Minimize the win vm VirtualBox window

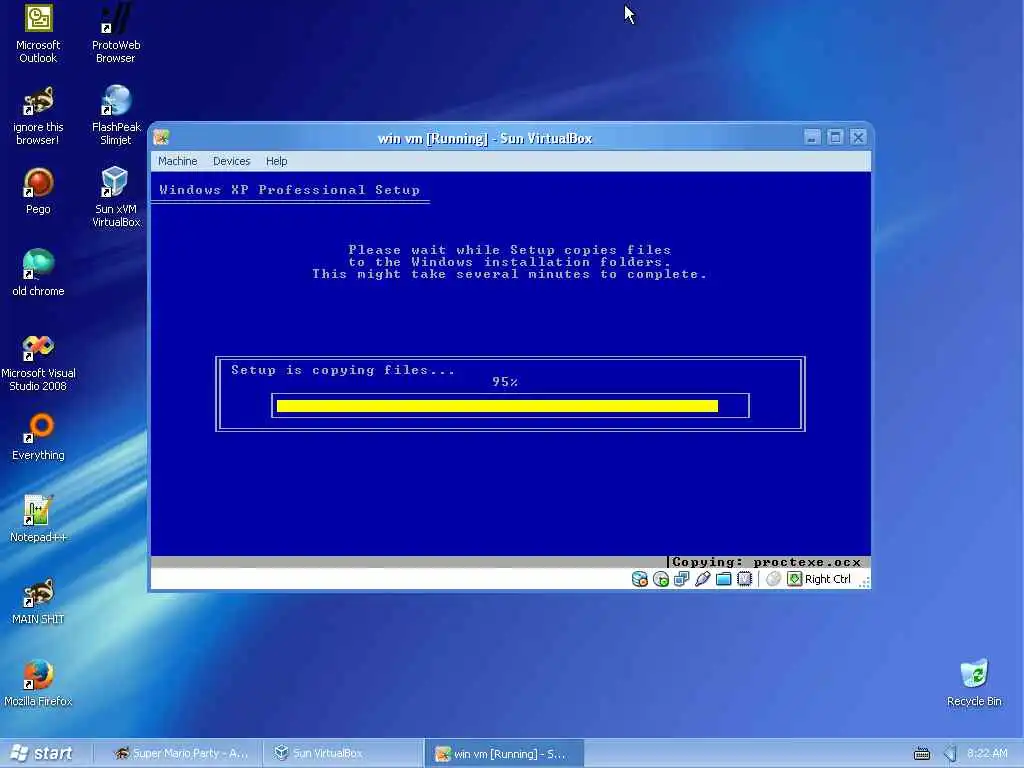pos(812,137)
